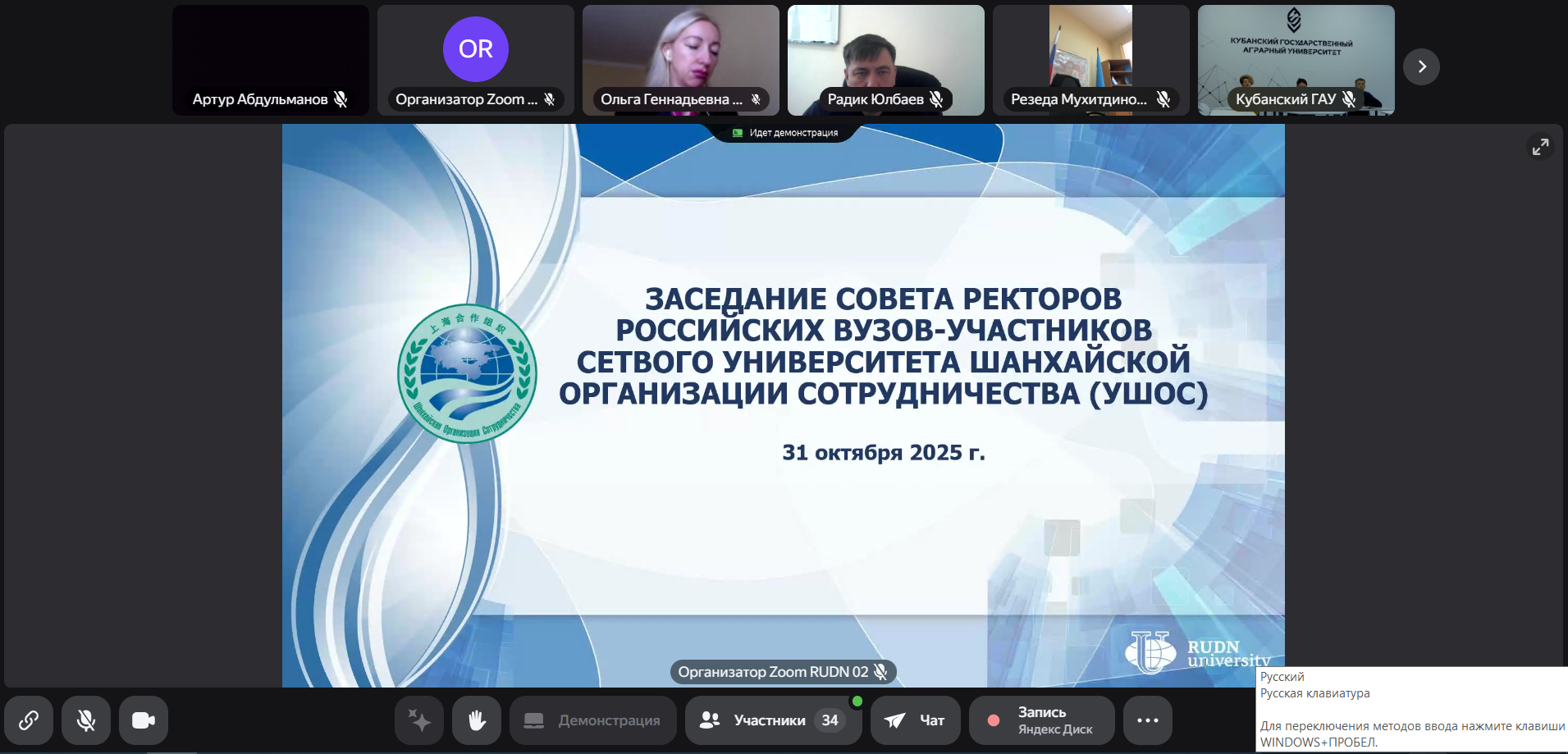Open the sparkle effects button

pos(419,720)
